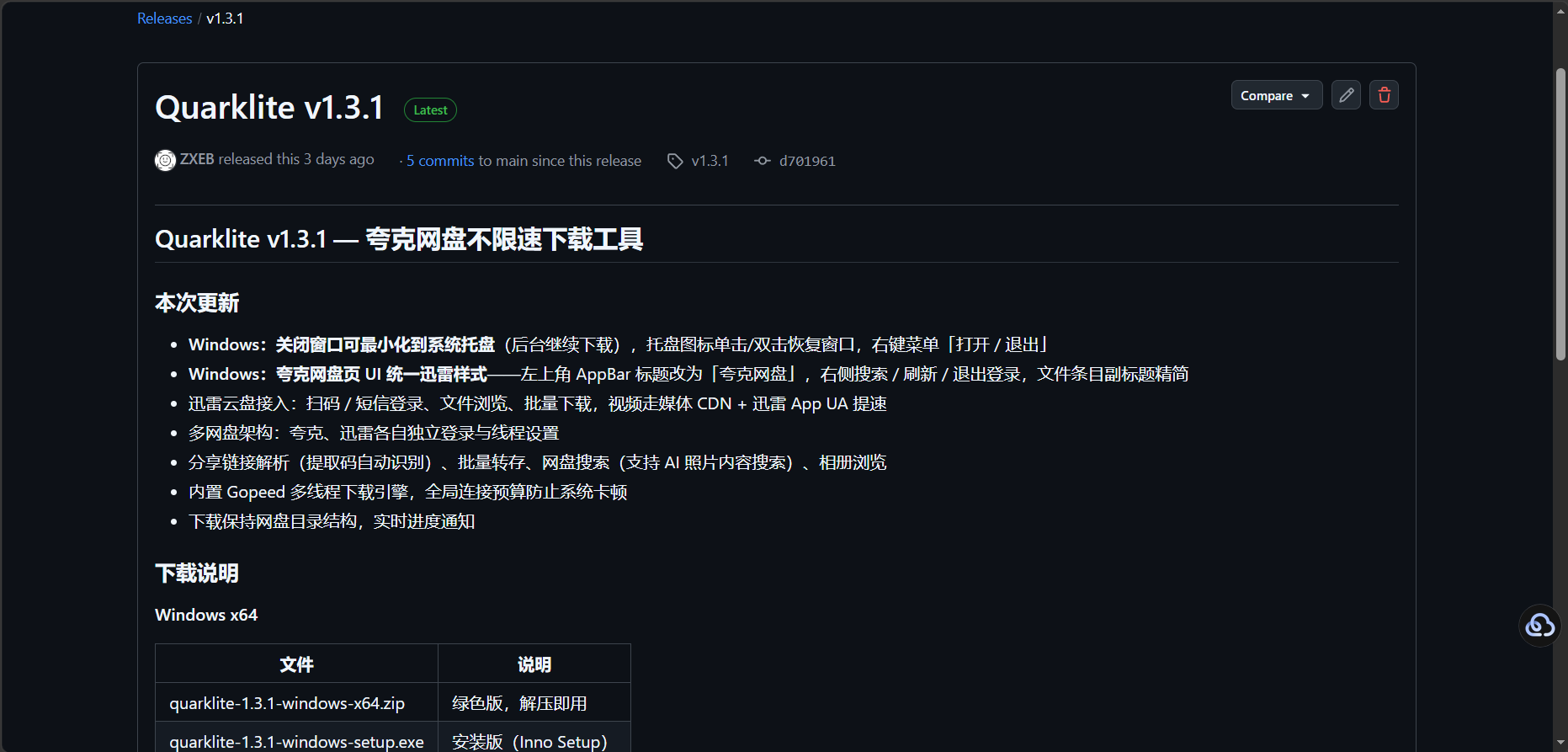1568x752 pixels.
Task: Select the Quarklite v1.3.1 release title
Action: tap(269, 108)
